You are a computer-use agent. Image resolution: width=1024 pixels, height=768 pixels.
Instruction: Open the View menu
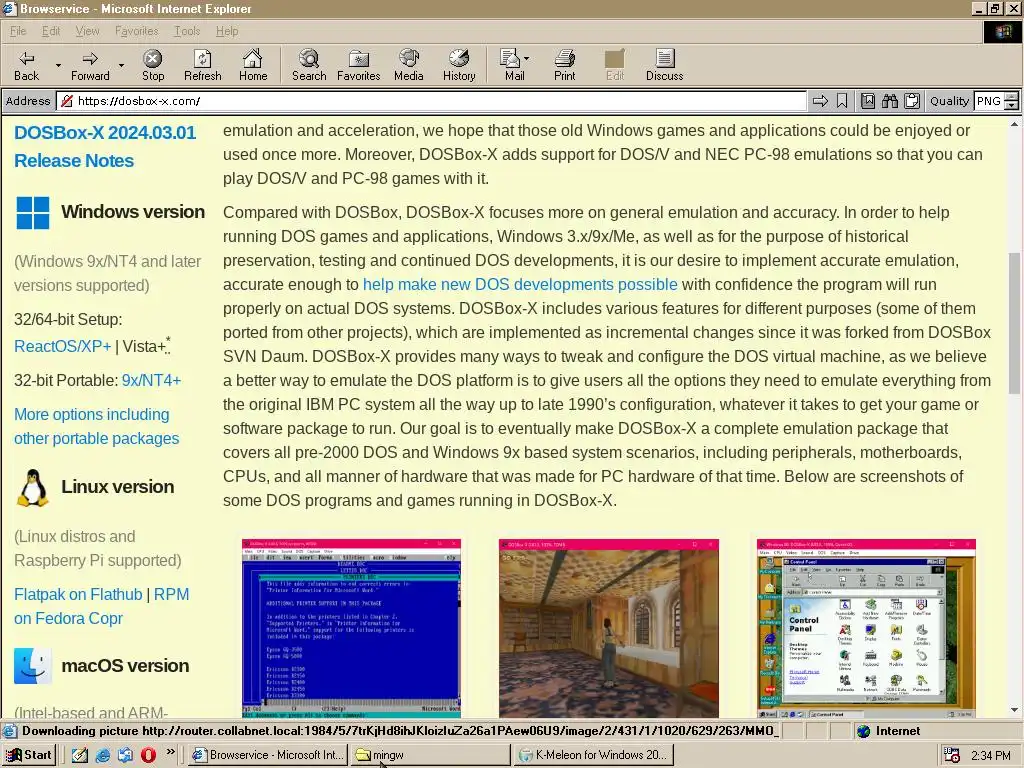(87, 31)
